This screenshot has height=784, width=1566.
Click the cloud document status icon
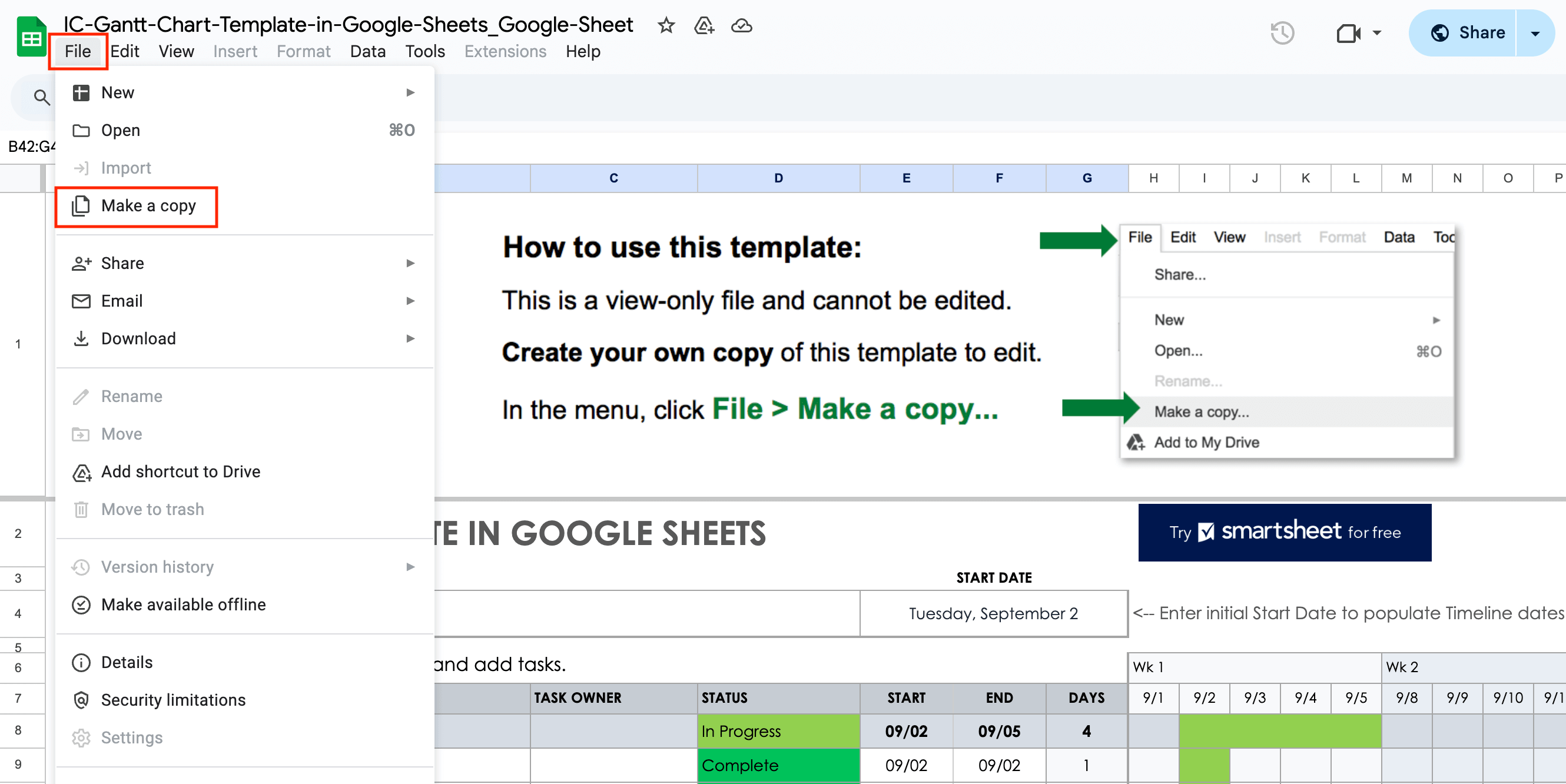click(x=741, y=25)
